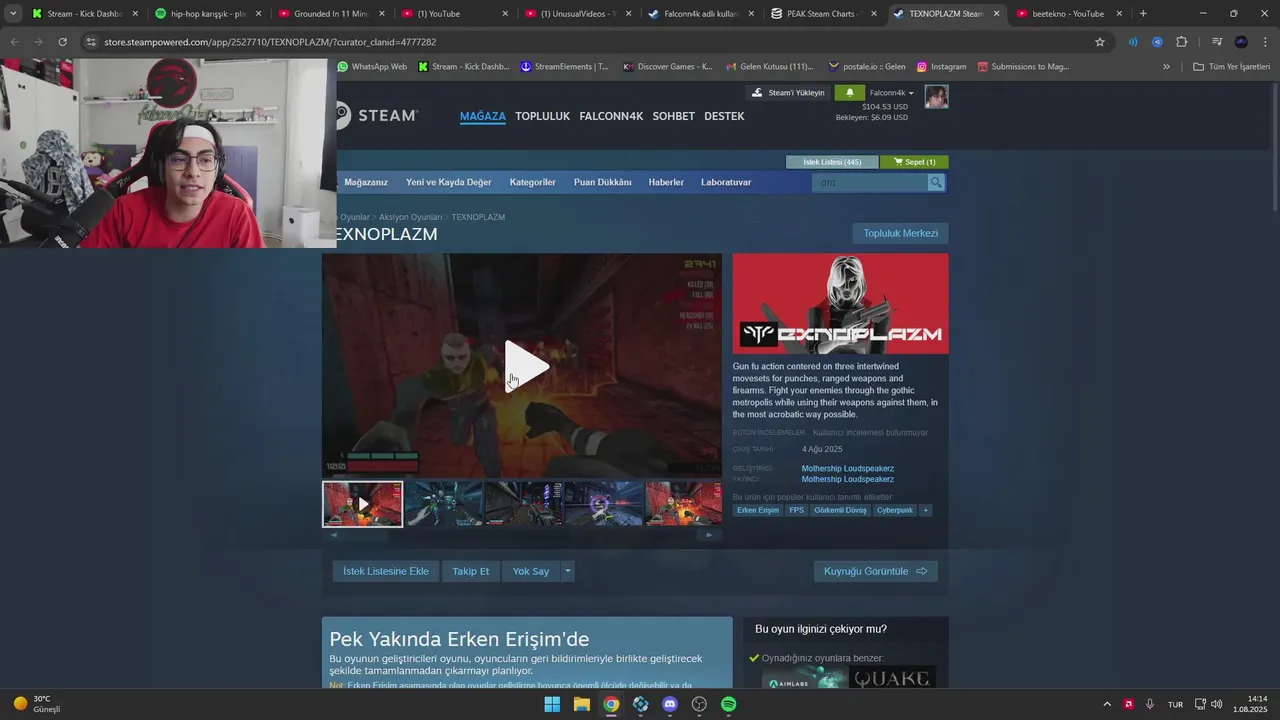Select the second screenshot thumbnail
Image resolution: width=1280 pixels, height=720 pixels.
pyautogui.click(x=443, y=504)
